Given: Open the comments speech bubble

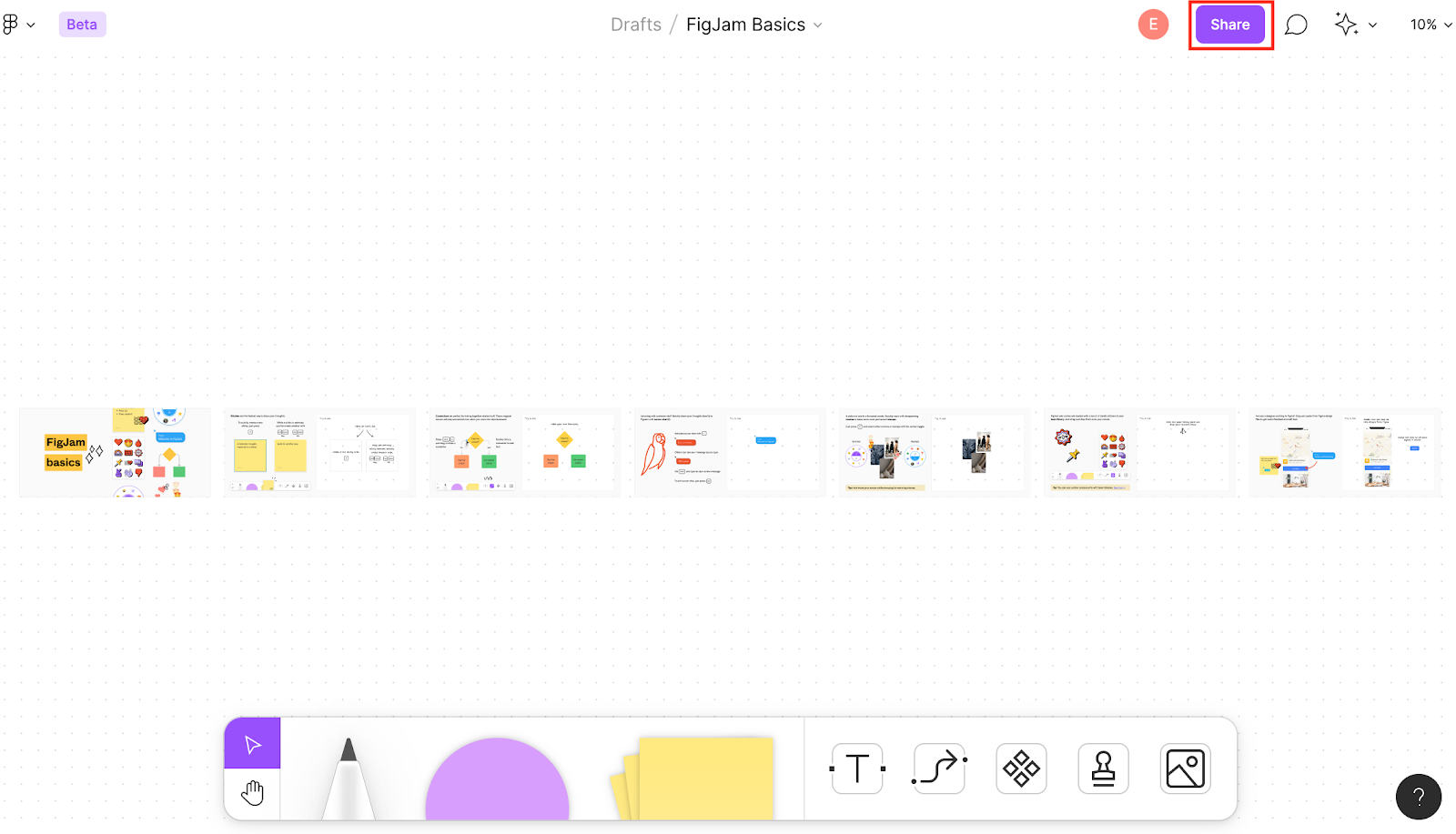Looking at the screenshot, I should (1296, 25).
